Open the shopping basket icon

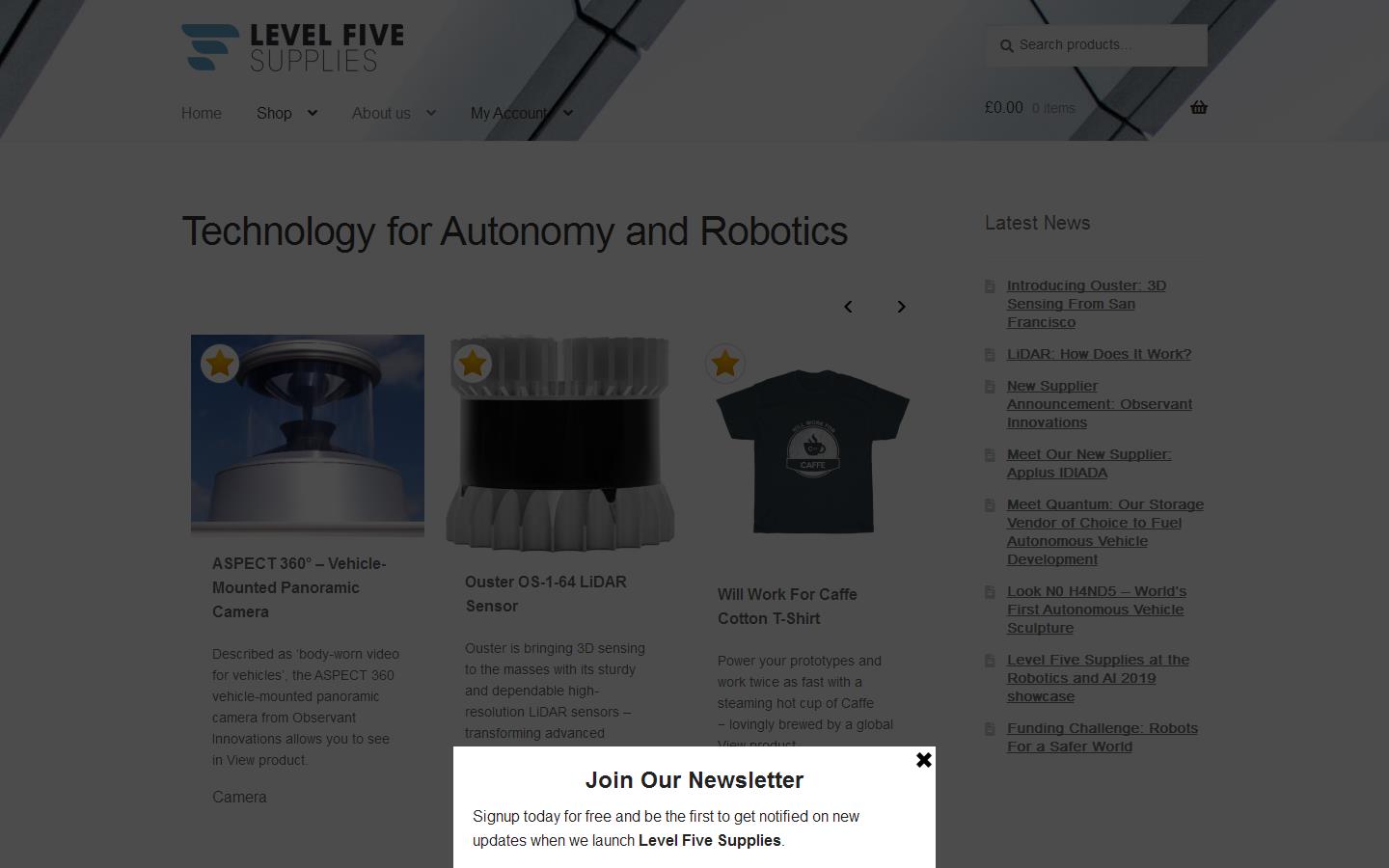(1198, 107)
